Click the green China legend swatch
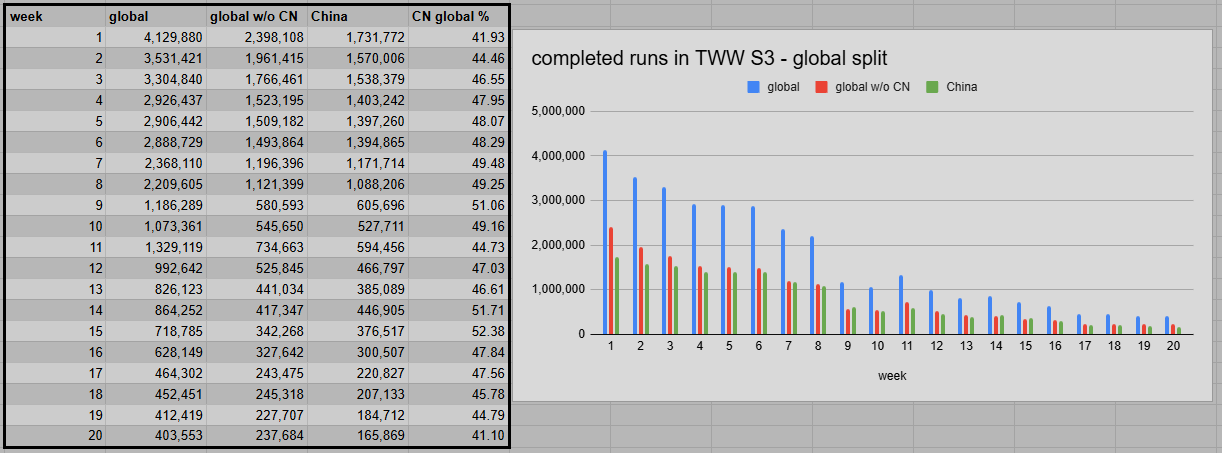The image size is (1222, 453). click(932, 87)
